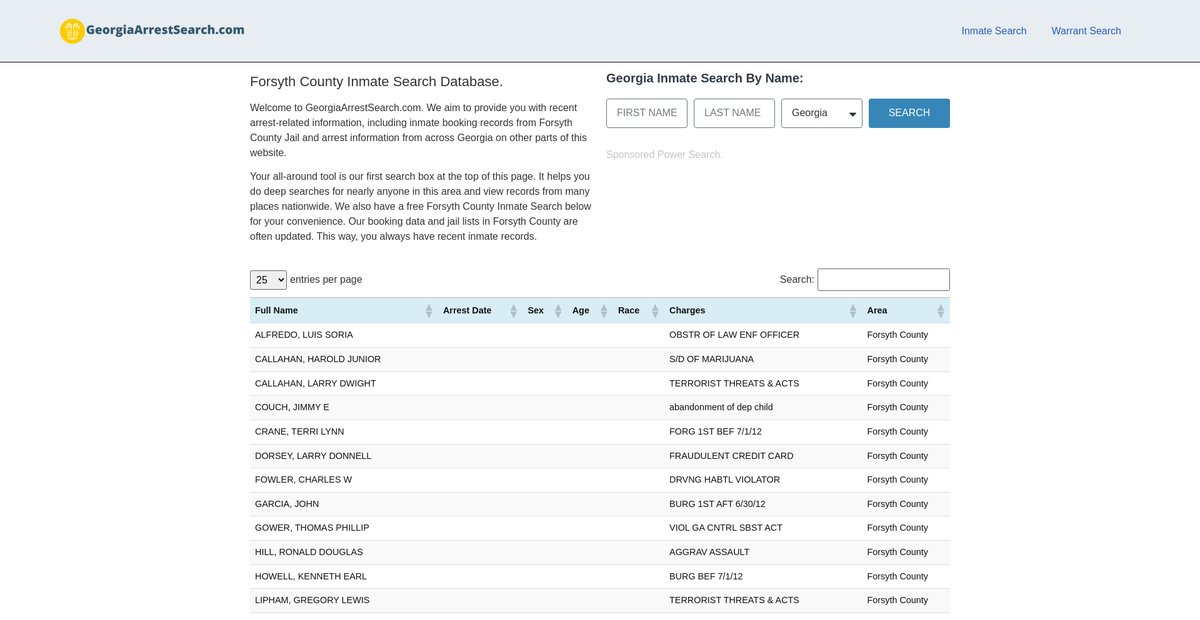Sort by Sex column arrow icon
This screenshot has height=620, width=1200.
(x=558, y=311)
